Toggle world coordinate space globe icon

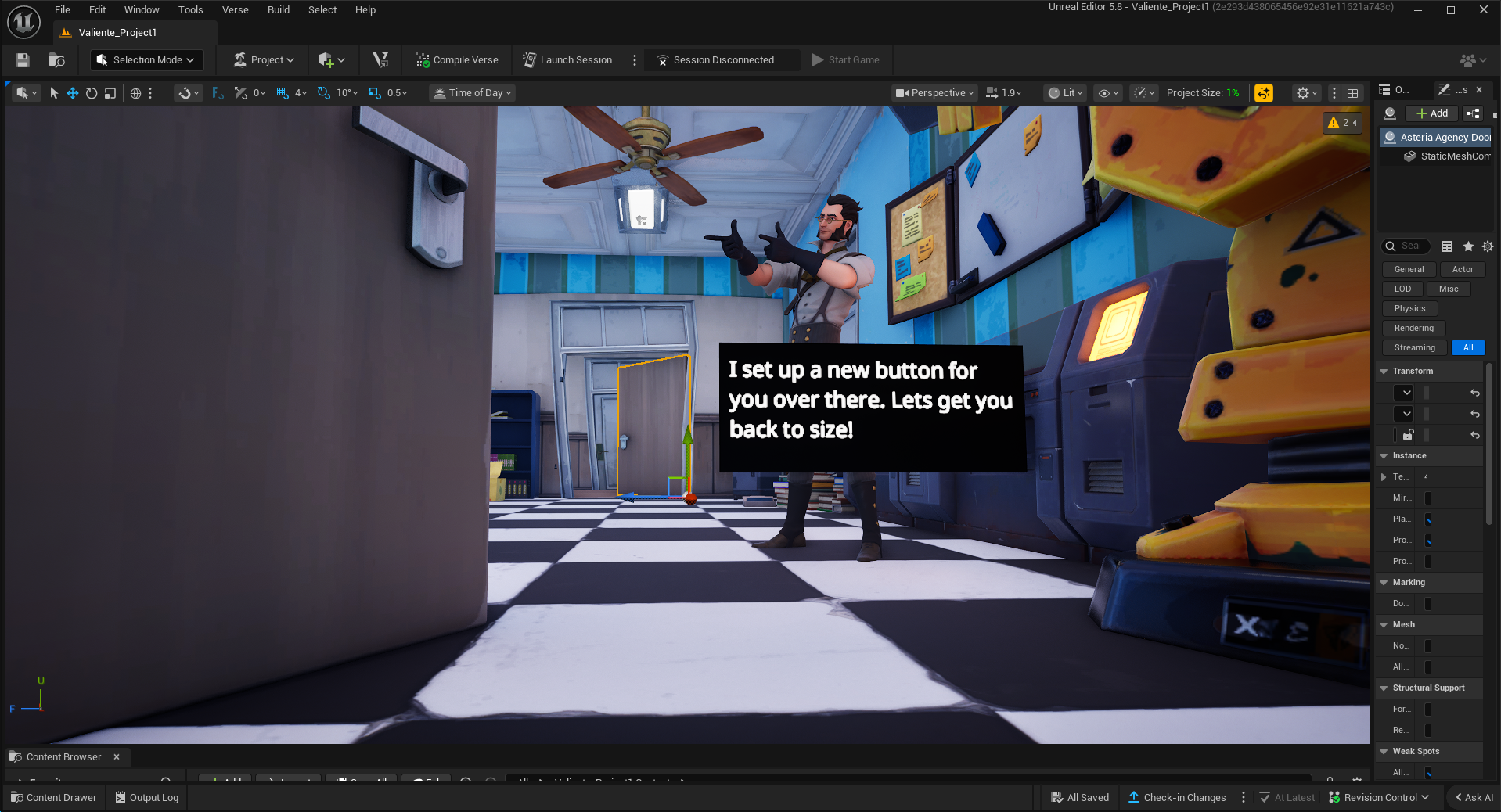(x=135, y=93)
